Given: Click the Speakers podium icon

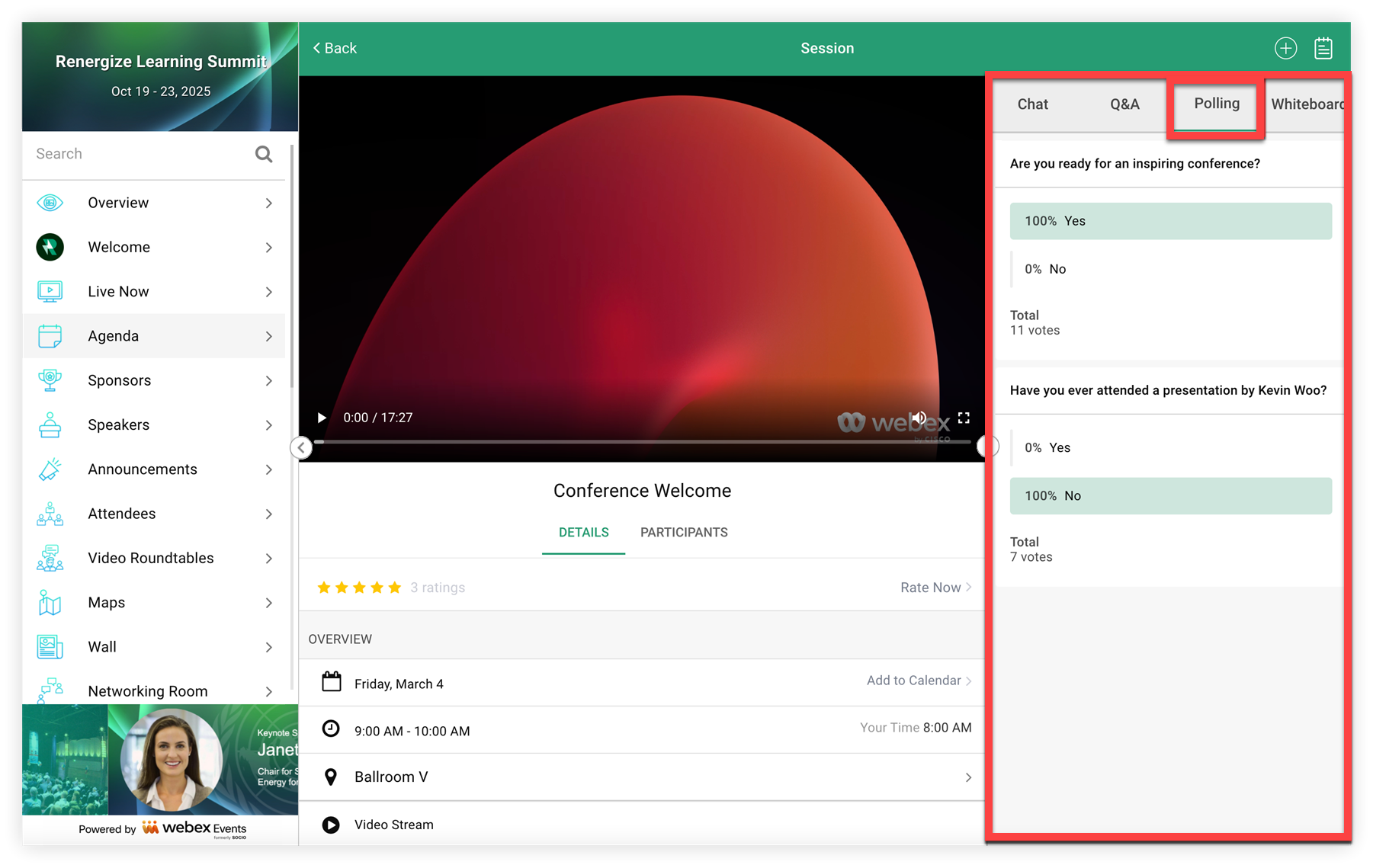Looking at the screenshot, I should click(x=50, y=424).
